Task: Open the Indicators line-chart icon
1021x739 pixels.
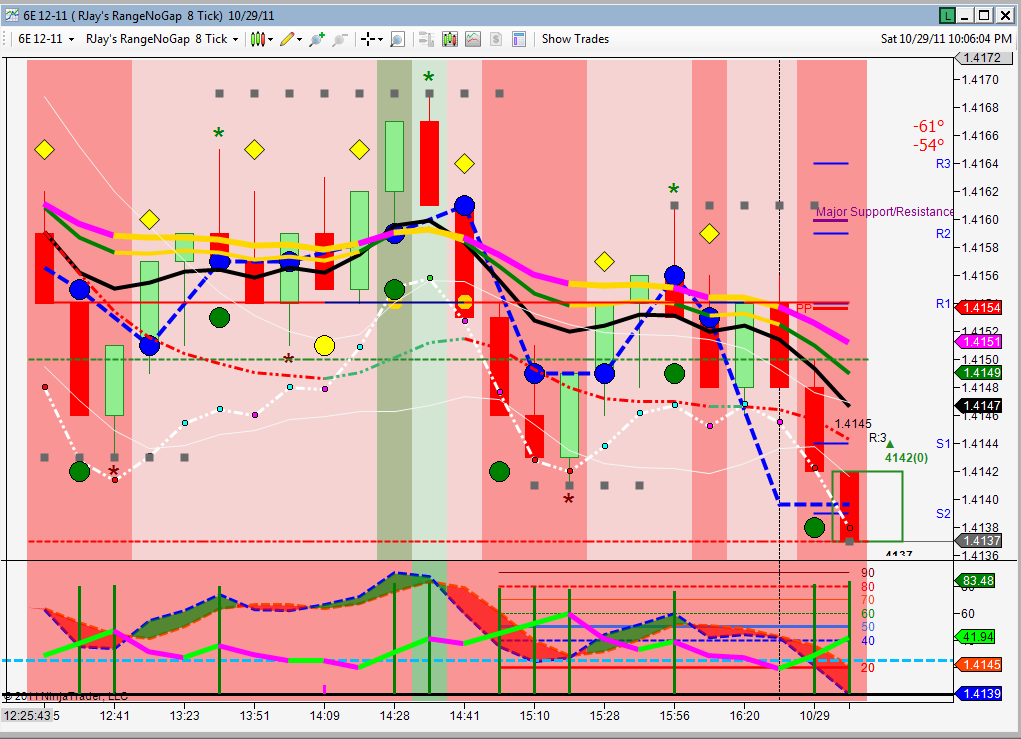Action: point(473,39)
